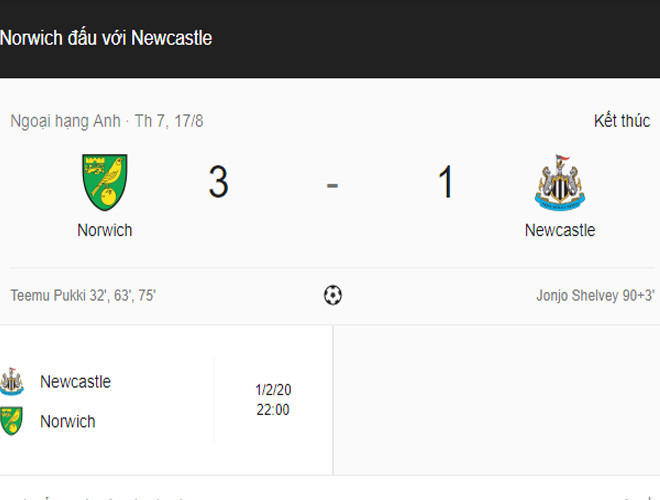
Task: Click Jonjo Shelvey 90+3' scorer text
Action: click(x=596, y=296)
